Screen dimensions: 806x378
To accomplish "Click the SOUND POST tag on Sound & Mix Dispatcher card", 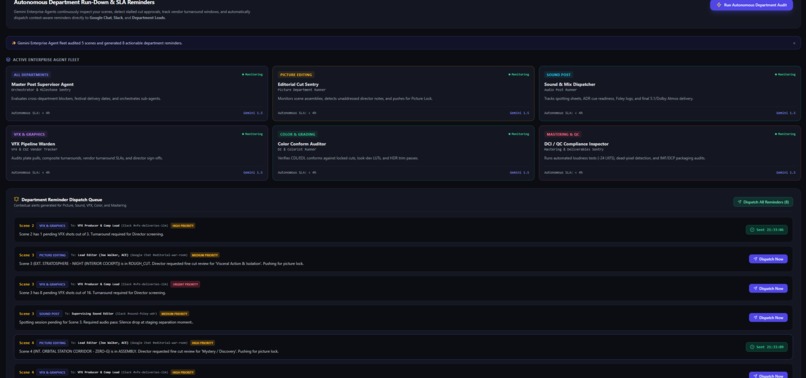I will (x=559, y=75).
